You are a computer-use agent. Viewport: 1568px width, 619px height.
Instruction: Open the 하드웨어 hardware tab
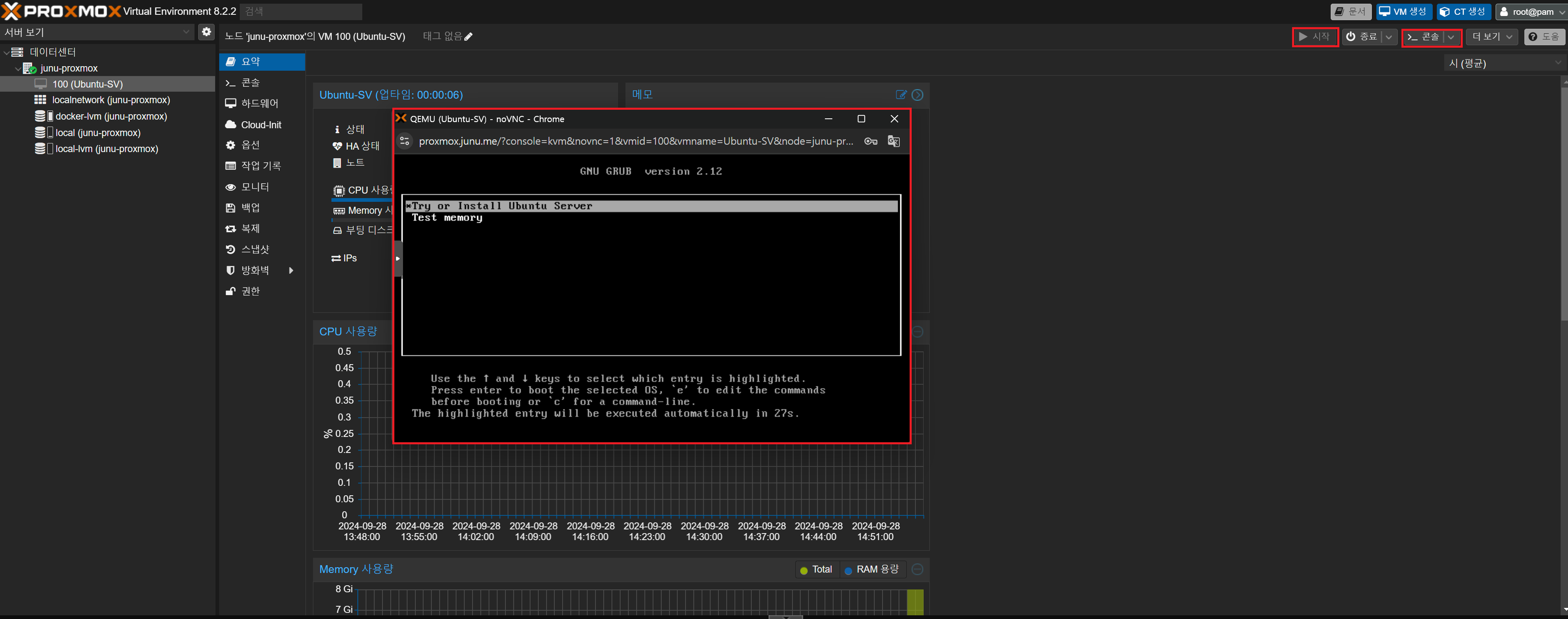(x=259, y=104)
